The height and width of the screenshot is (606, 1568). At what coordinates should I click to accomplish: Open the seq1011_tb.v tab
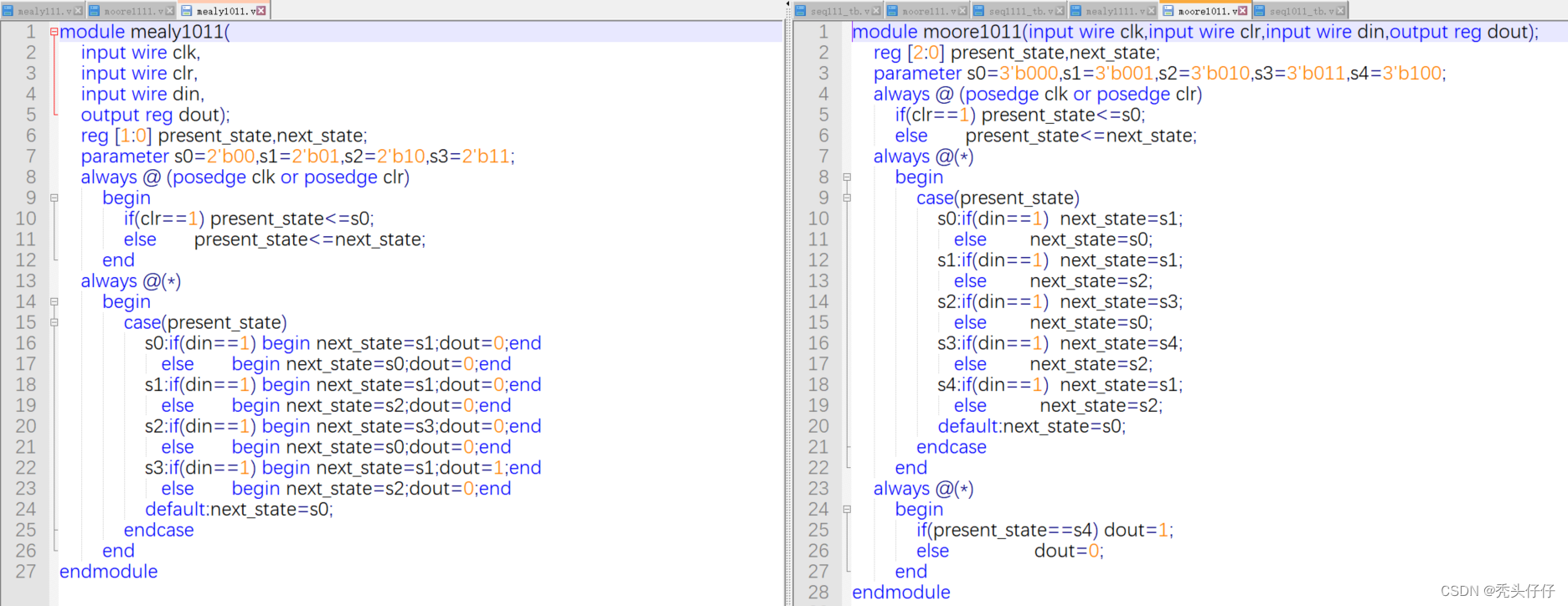(1299, 11)
